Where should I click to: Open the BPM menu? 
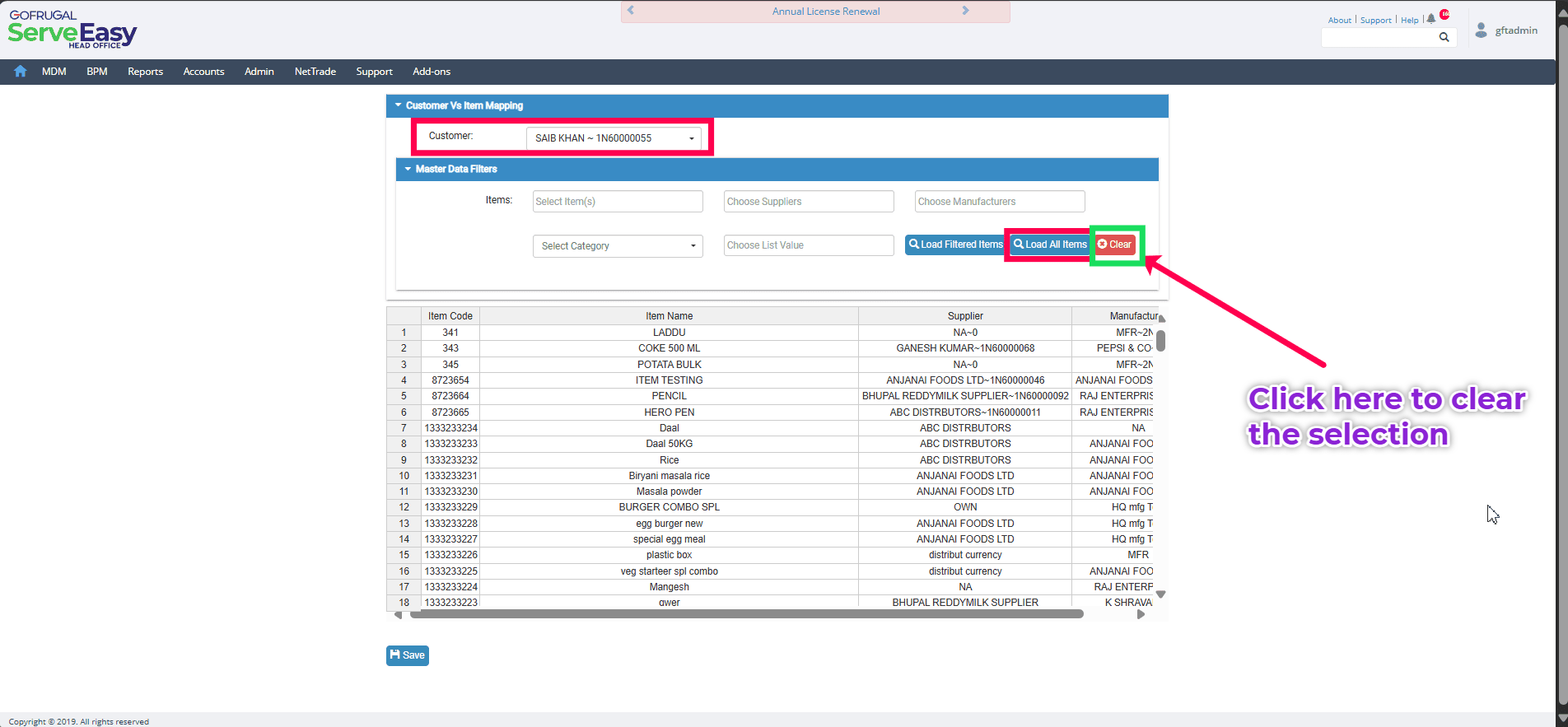[x=97, y=72]
